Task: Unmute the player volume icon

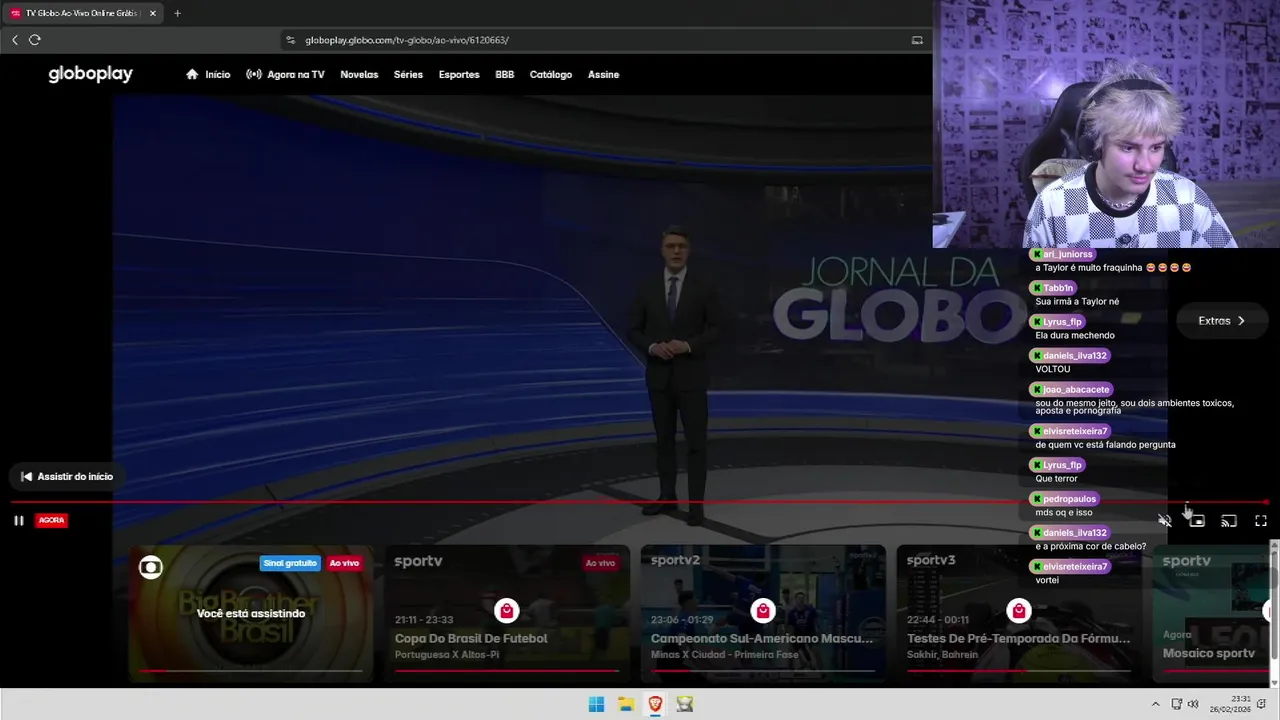Action: click(x=1165, y=521)
